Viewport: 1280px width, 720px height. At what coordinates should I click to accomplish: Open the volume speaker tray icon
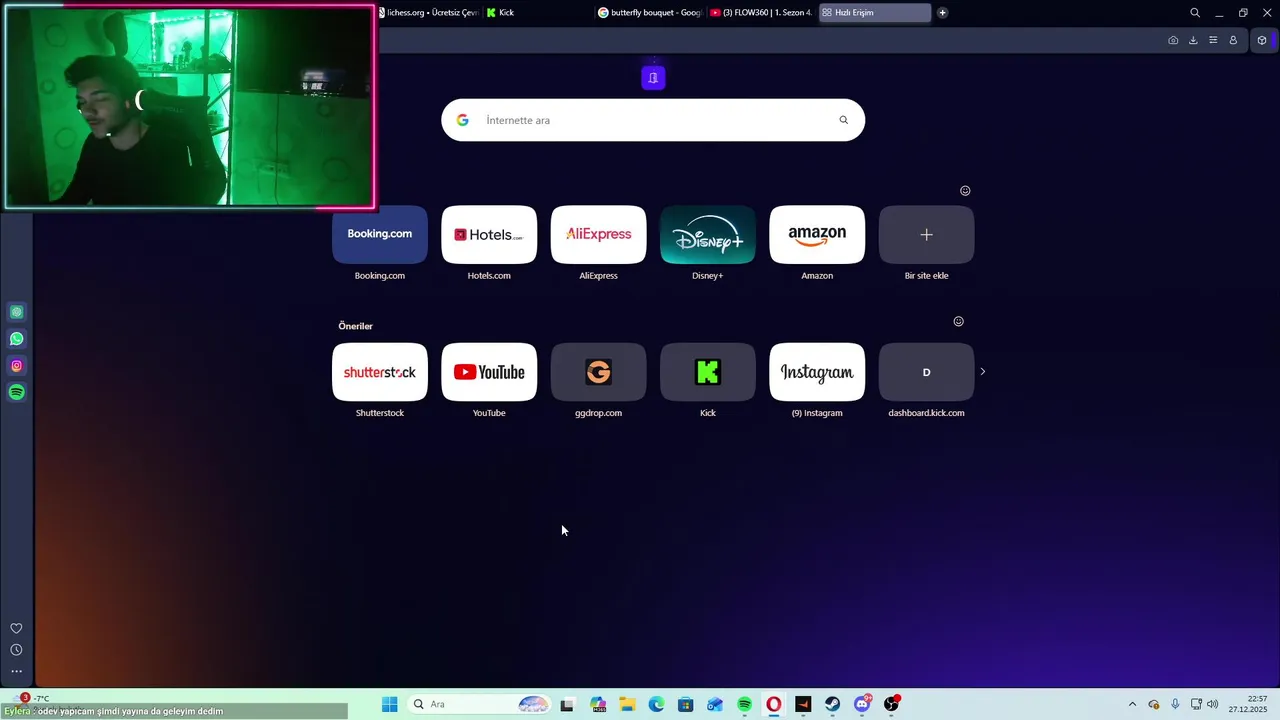click(x=1213, y=704)
